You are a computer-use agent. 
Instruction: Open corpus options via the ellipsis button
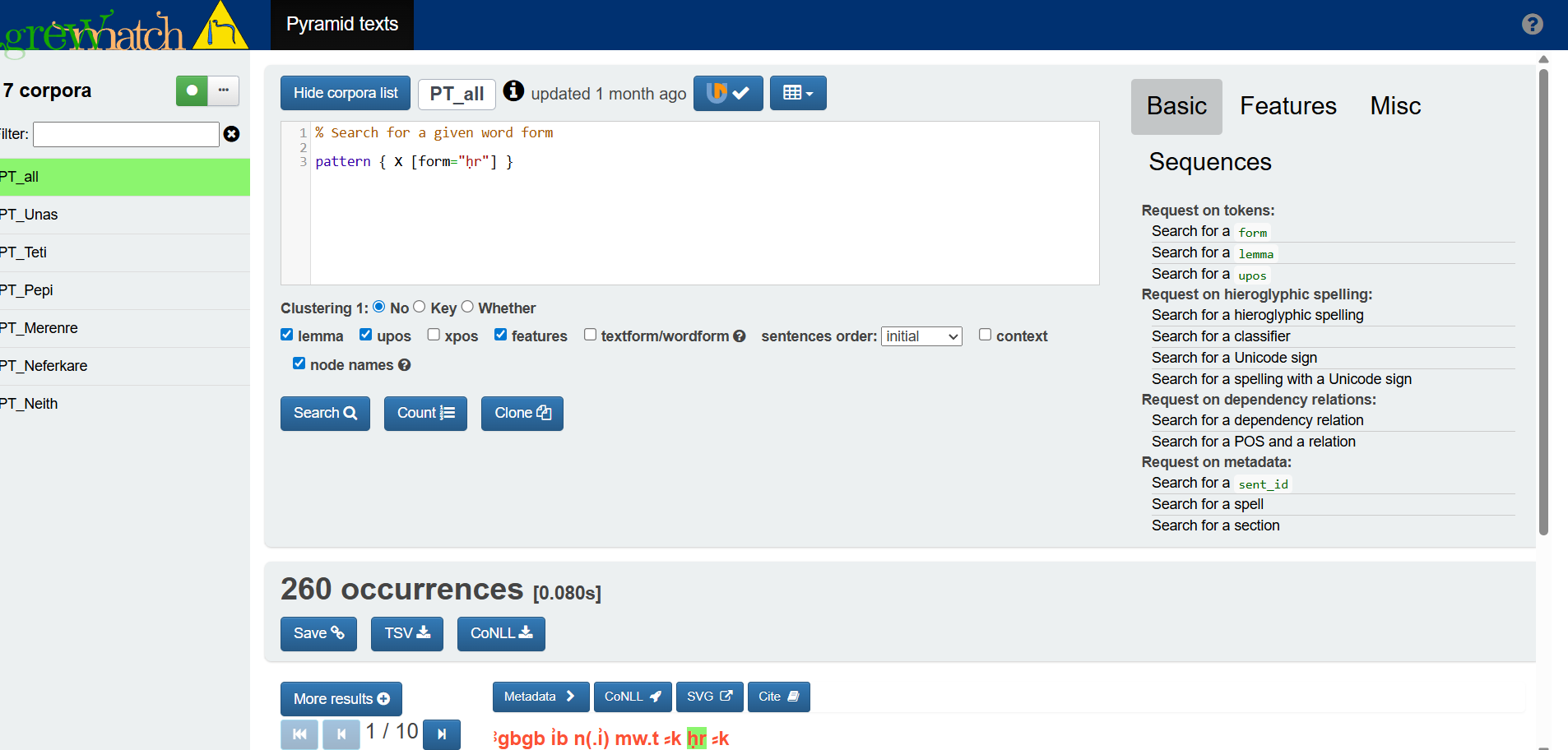click(224, 90)
